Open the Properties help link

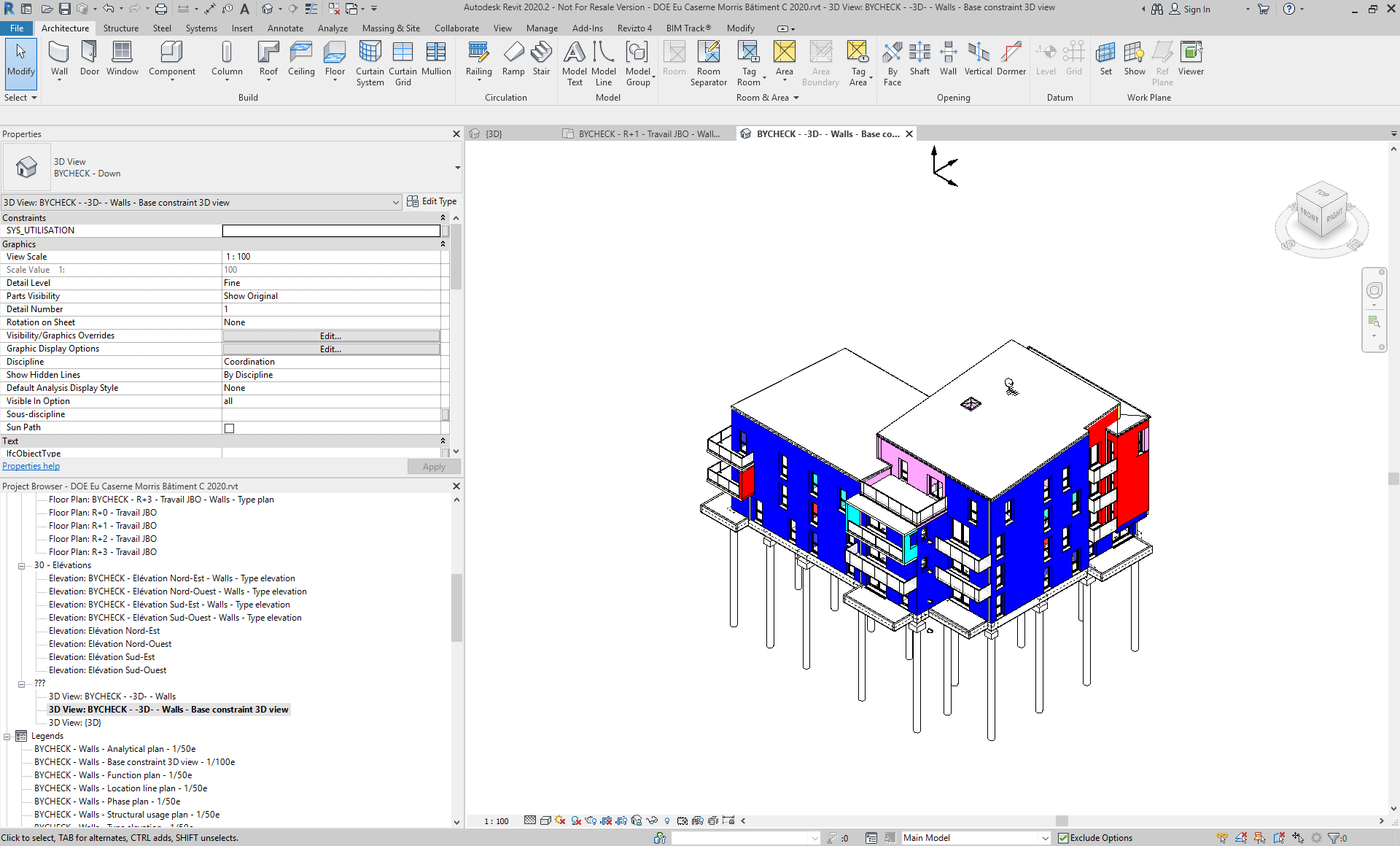(31, 466)
